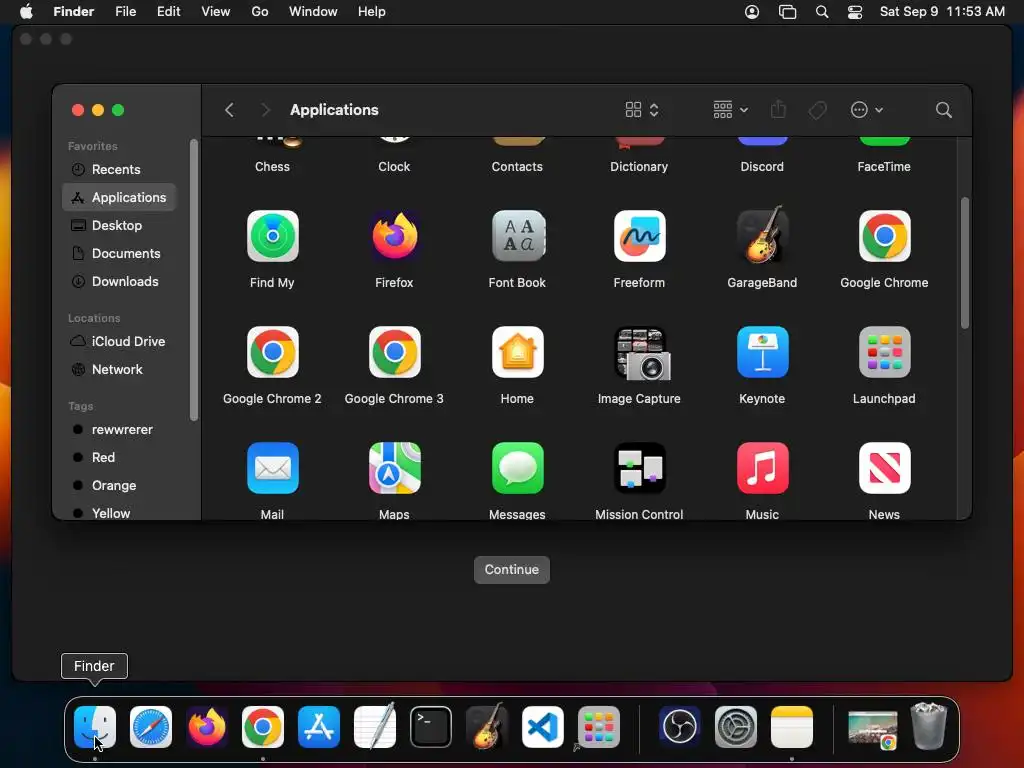Select Network in the sidebar
1024x768 pixels.
pyautogui.click(x=119, y=370)
